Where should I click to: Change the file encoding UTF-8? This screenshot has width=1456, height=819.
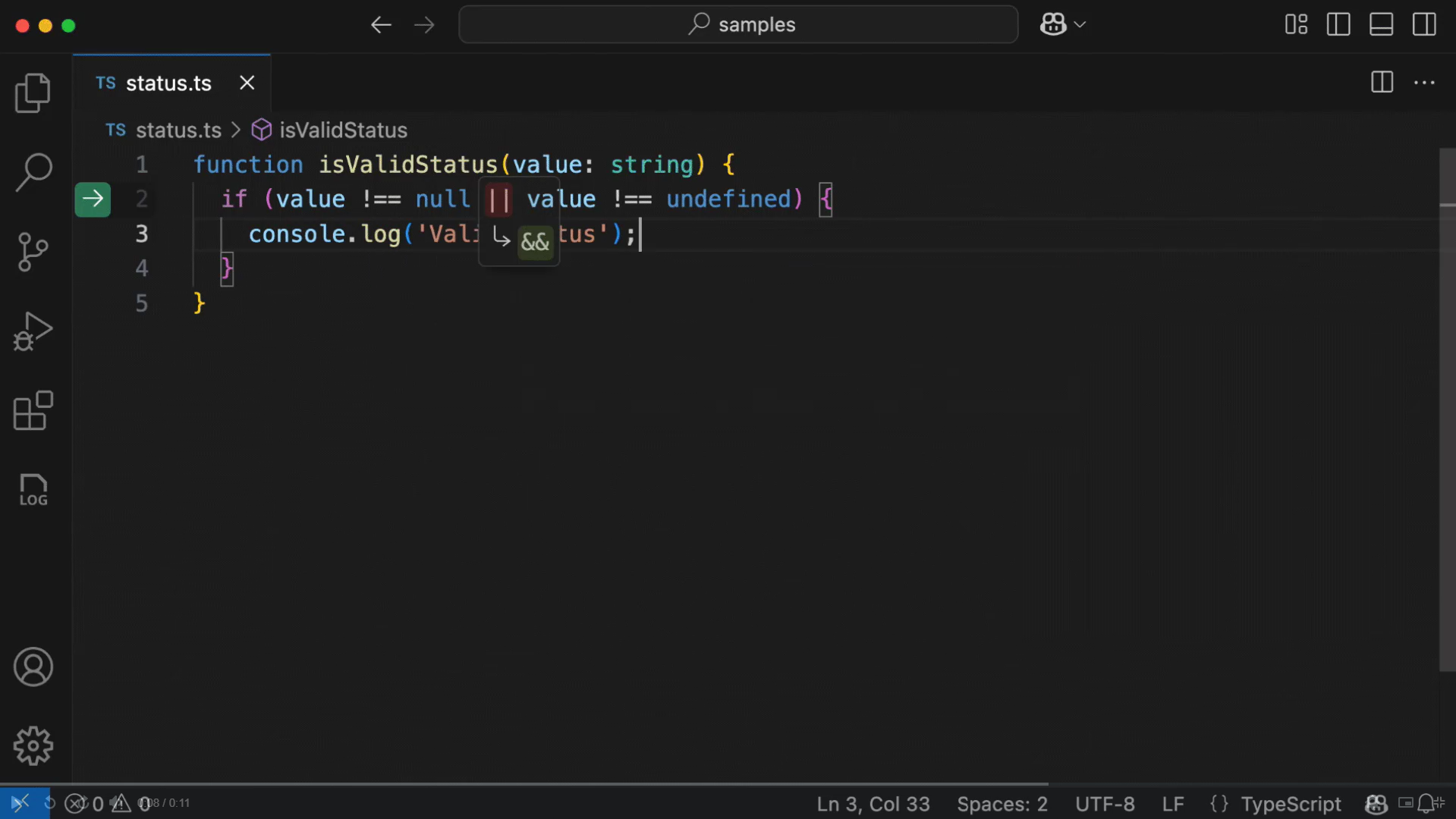point(1105,804)
